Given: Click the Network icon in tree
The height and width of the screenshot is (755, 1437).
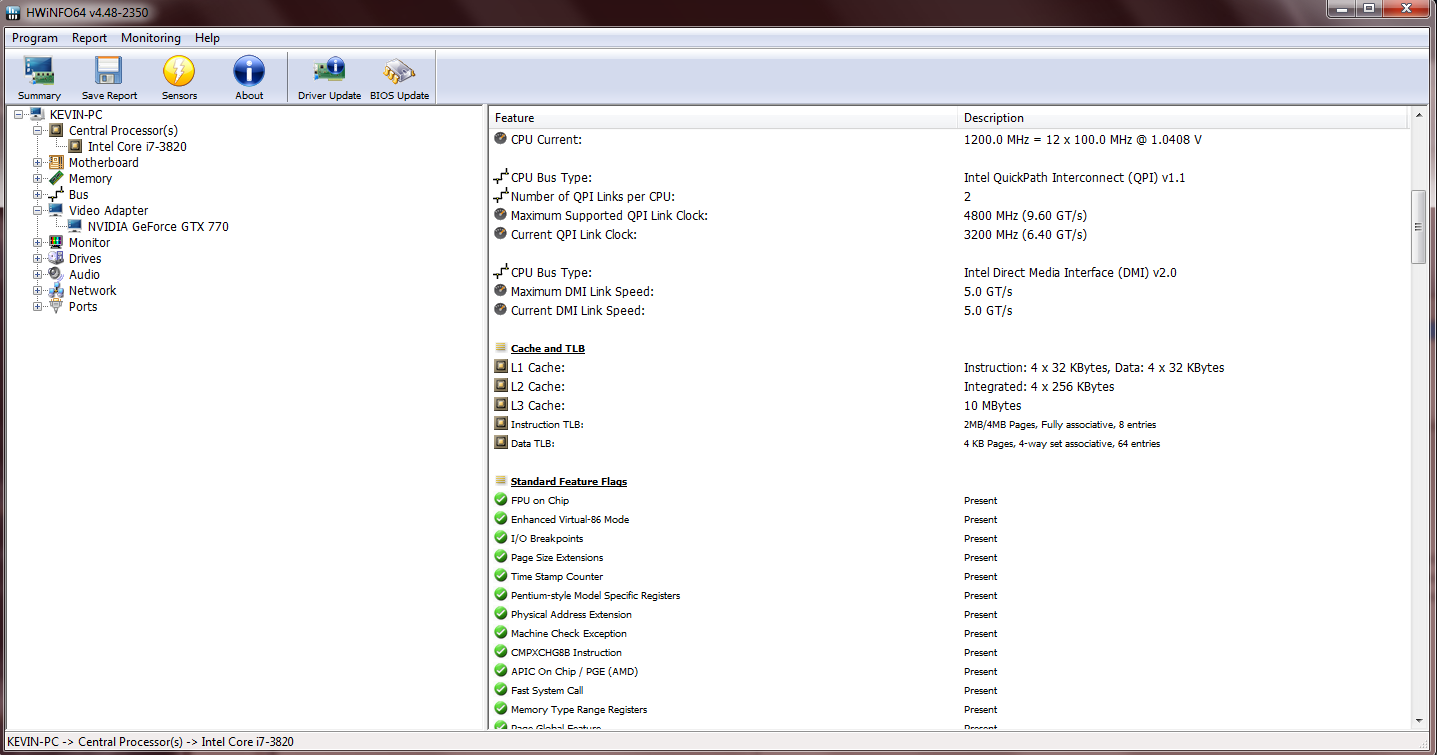Looking at the screenshot, I should click(x=56, y=291).
